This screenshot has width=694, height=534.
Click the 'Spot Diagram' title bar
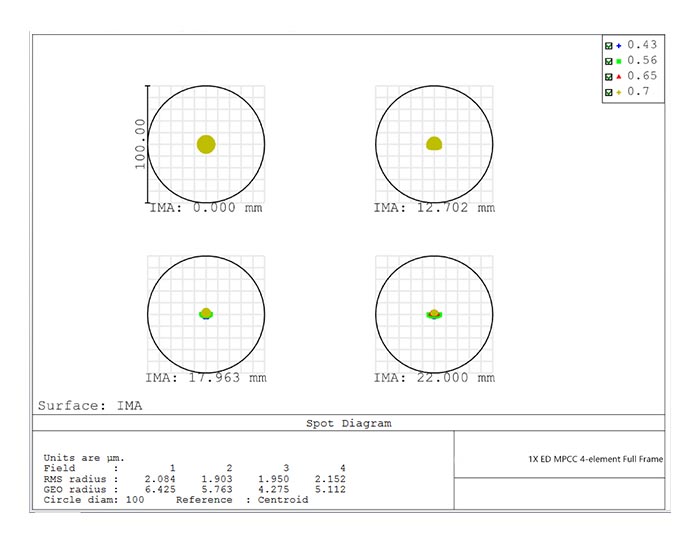[x=348, y=423]
